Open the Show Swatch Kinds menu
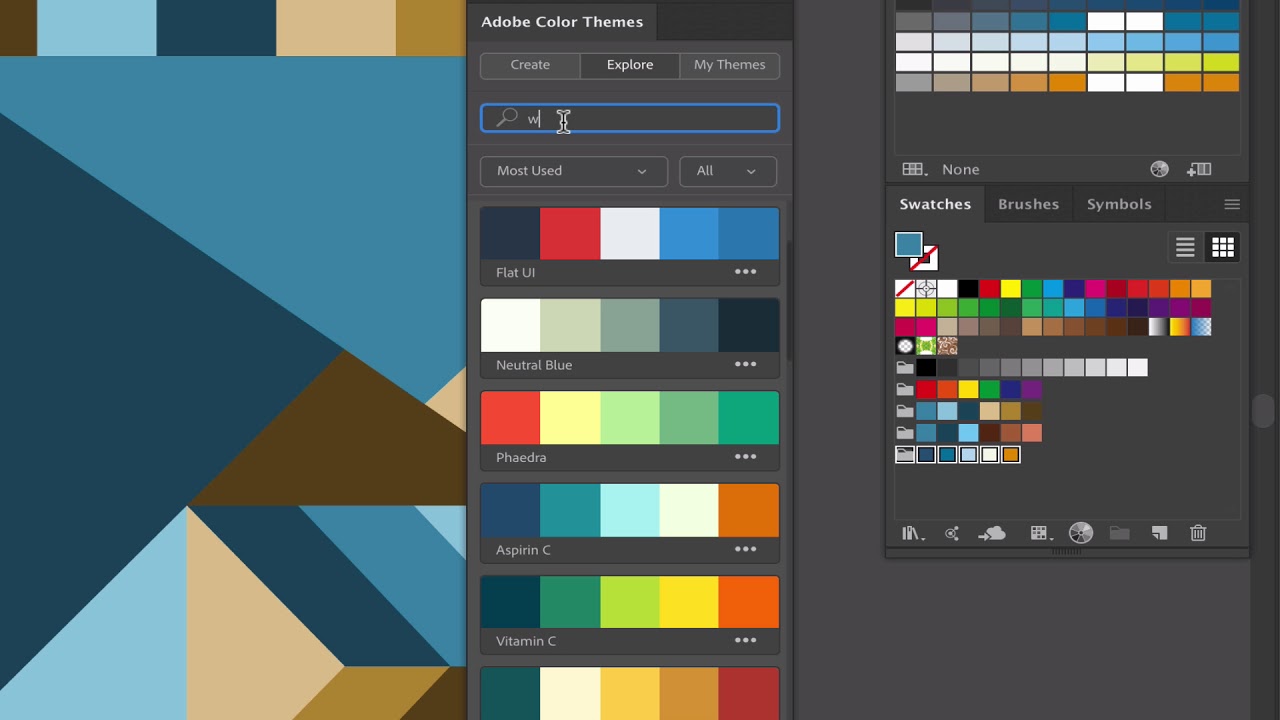This screenshot has width=1280, height=720. 1040,534
